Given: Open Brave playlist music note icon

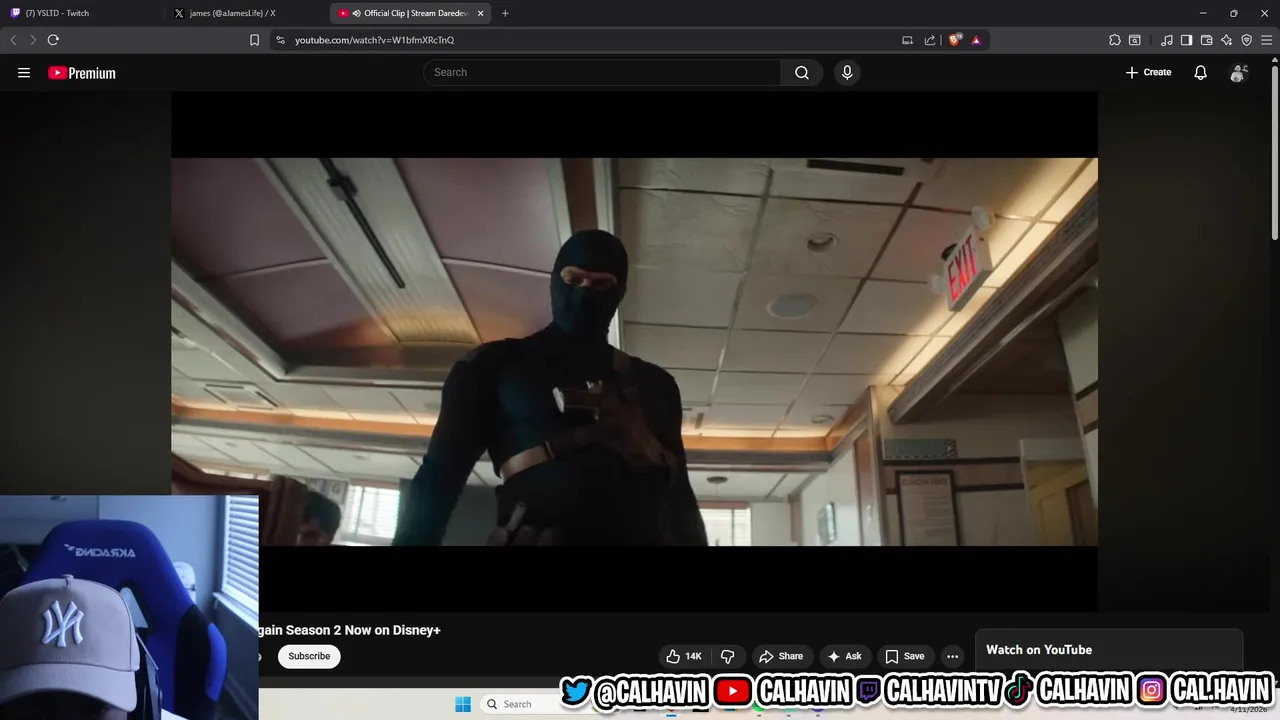Looking at the screenshot, I should (x=1166, y=40).
